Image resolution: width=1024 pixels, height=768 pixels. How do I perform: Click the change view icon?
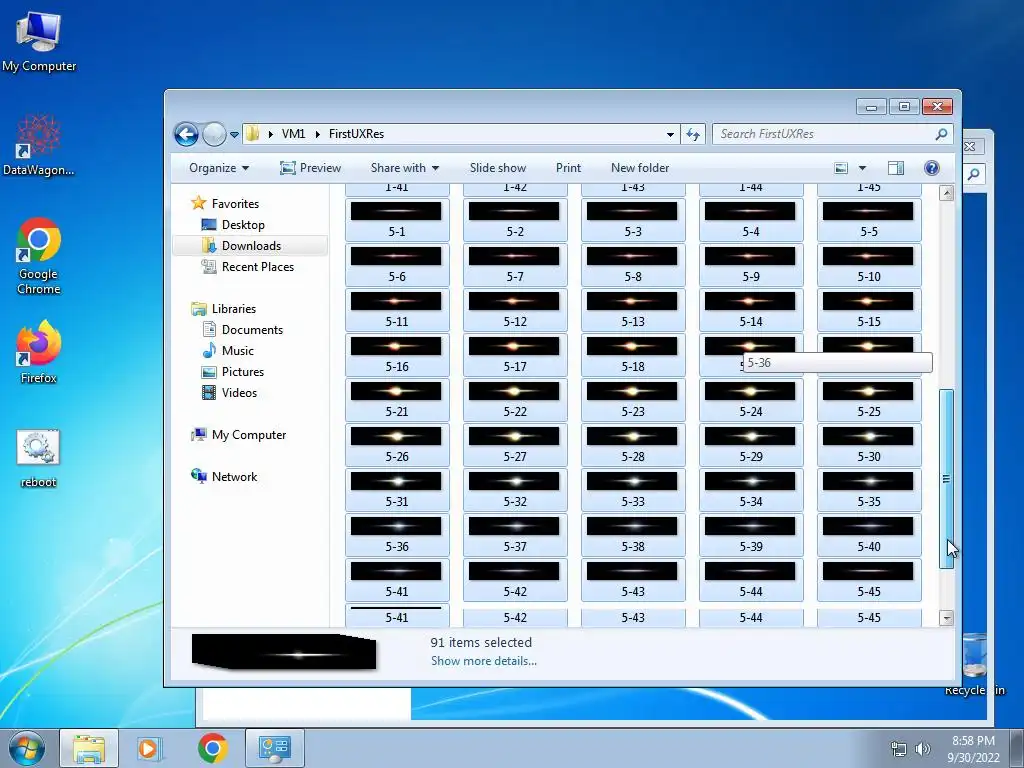(x=841, y=168)
